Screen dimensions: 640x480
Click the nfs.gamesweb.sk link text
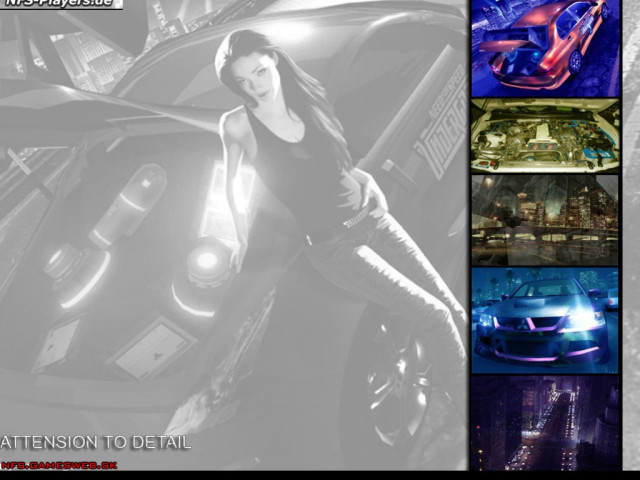tap(59, 465)
